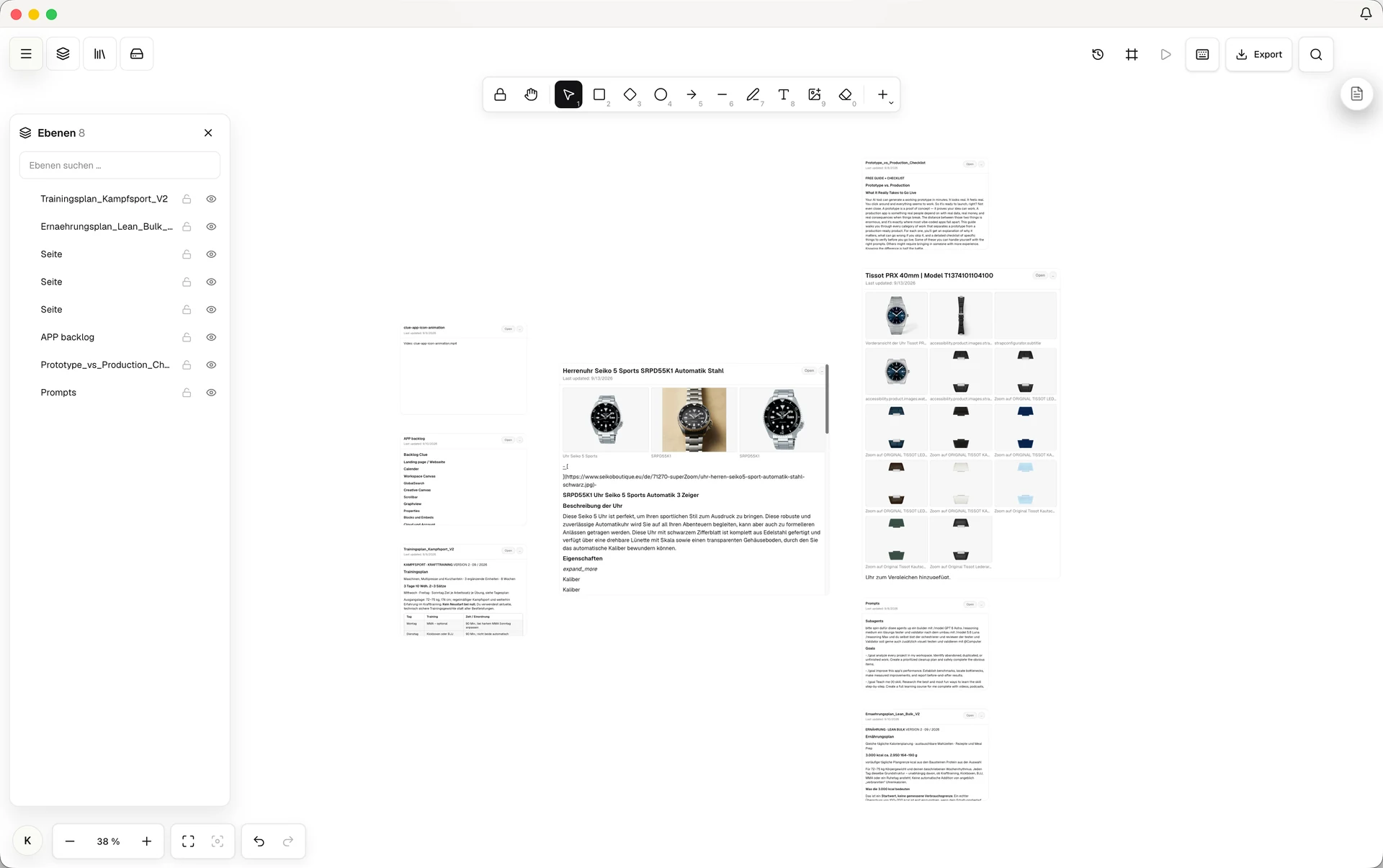Open the library panel icon
The height and width of the screenshot is (868, 1383).
point(100,54)
